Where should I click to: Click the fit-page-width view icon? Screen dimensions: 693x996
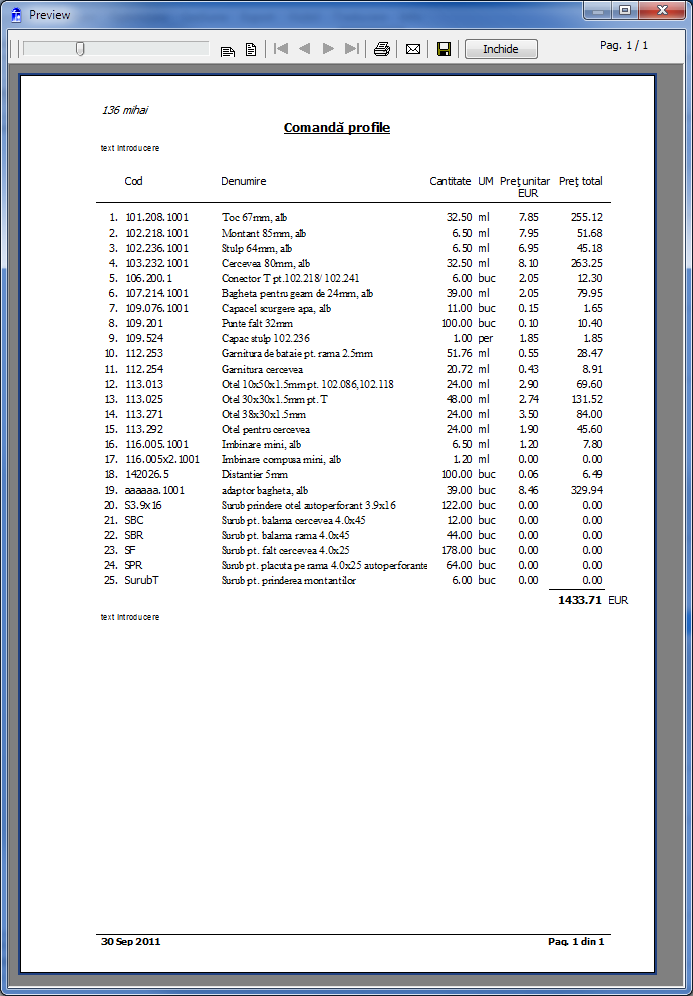click(x=227, y=50)
